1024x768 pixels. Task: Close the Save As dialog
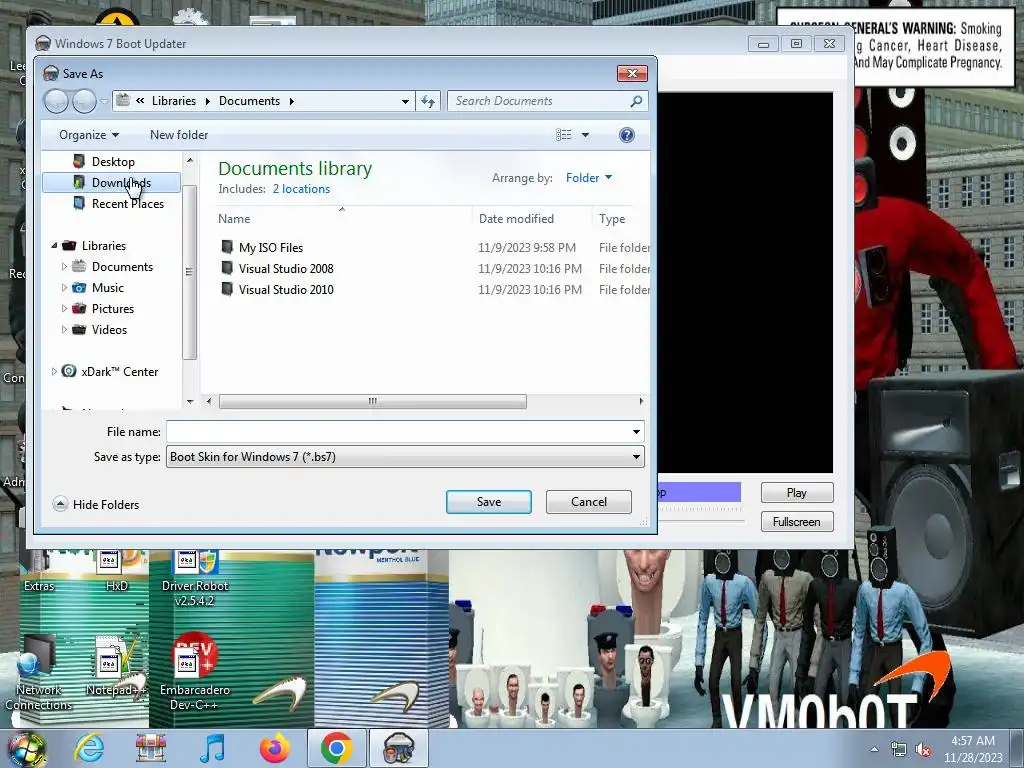coord(632,73)
